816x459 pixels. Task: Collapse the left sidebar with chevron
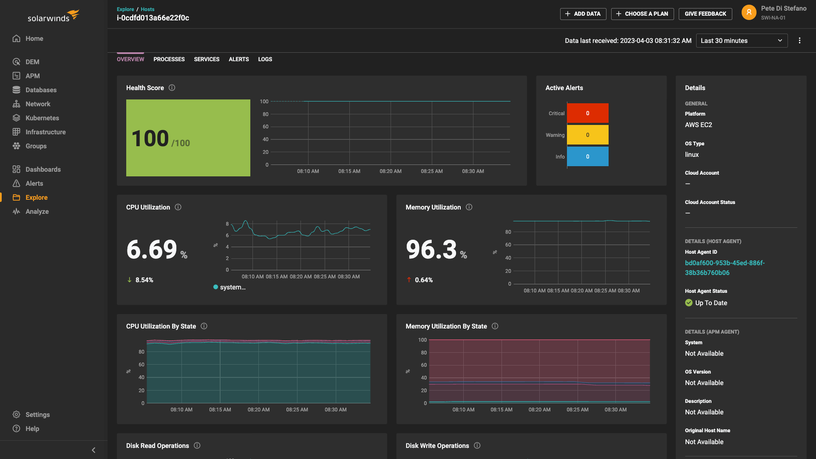point(94,450)
